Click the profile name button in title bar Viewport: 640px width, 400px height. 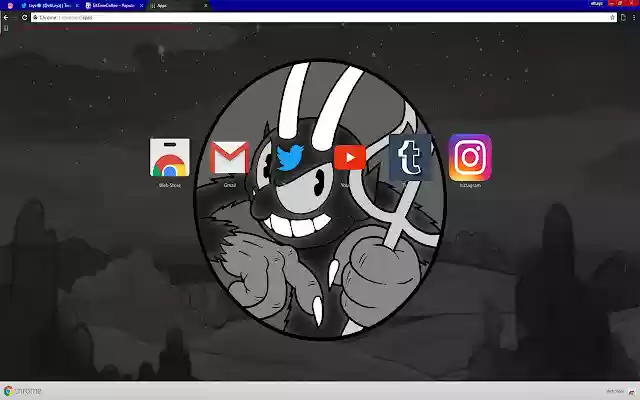[x=596, y=3]
